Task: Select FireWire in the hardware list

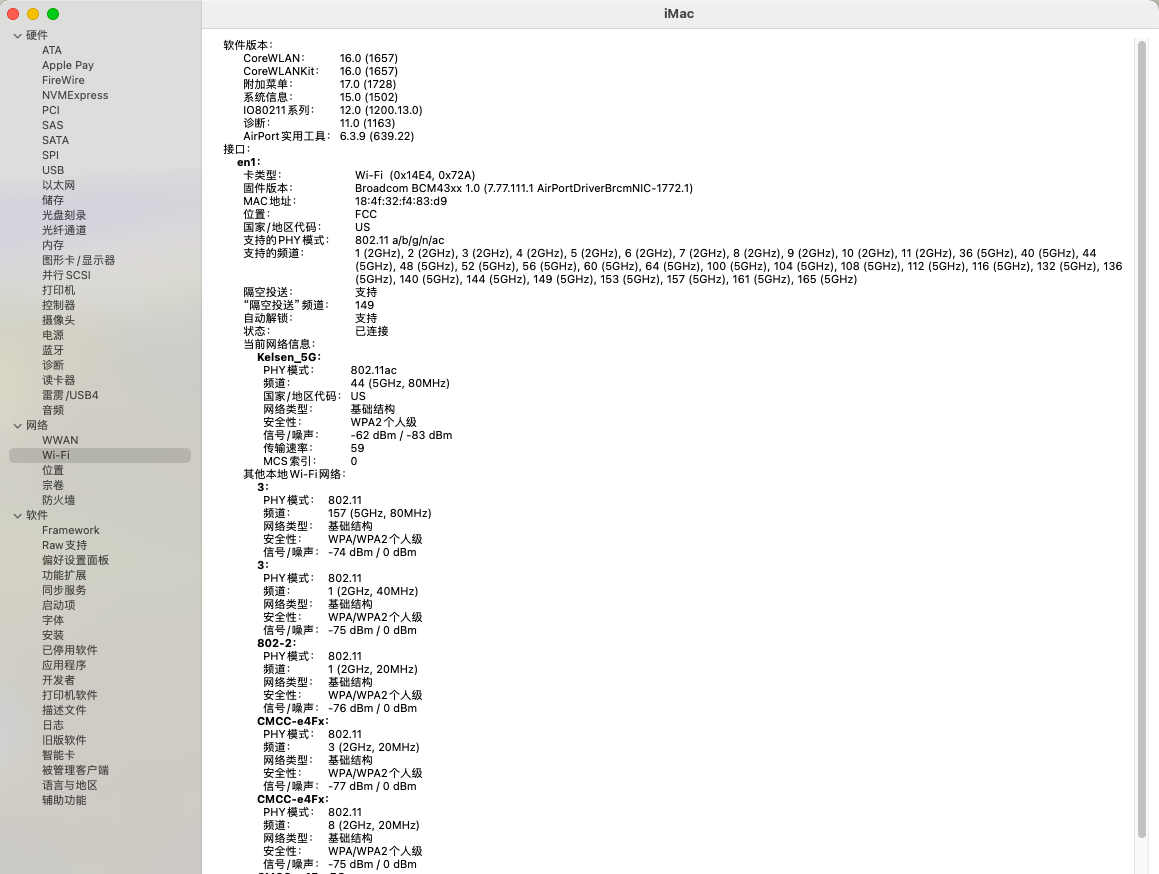Action: 63,80
